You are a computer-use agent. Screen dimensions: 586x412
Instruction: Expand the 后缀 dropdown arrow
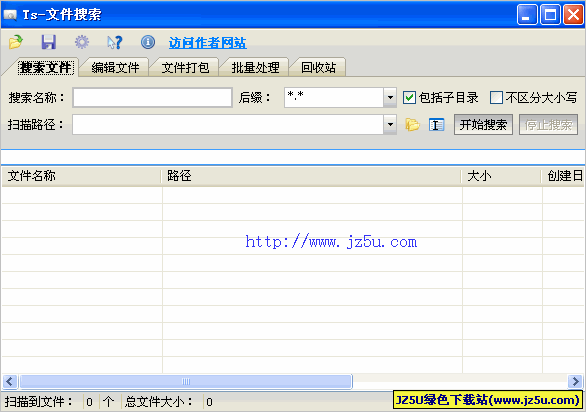click(x=390, y=98)
